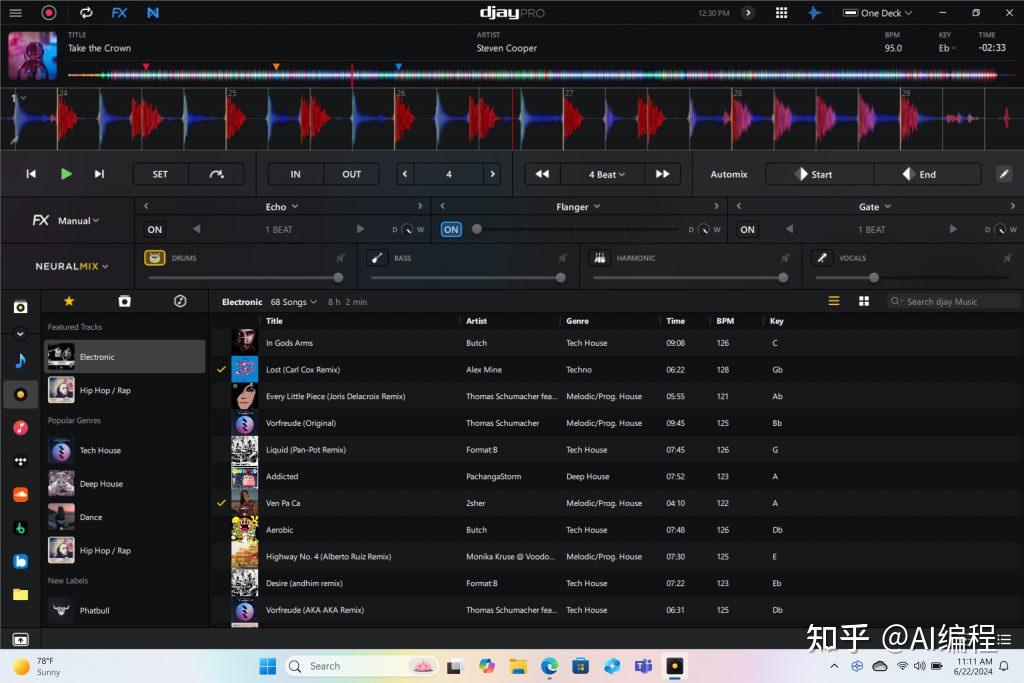Viewport: 1024px width, 683px height.
Task: Skip to next track button
Action: coord(99,174)
